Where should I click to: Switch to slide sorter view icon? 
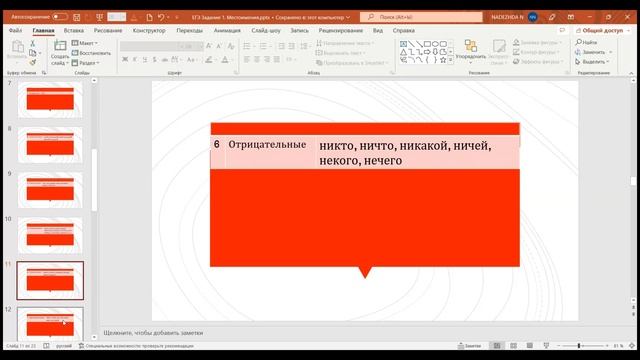(x=513, y=346)
